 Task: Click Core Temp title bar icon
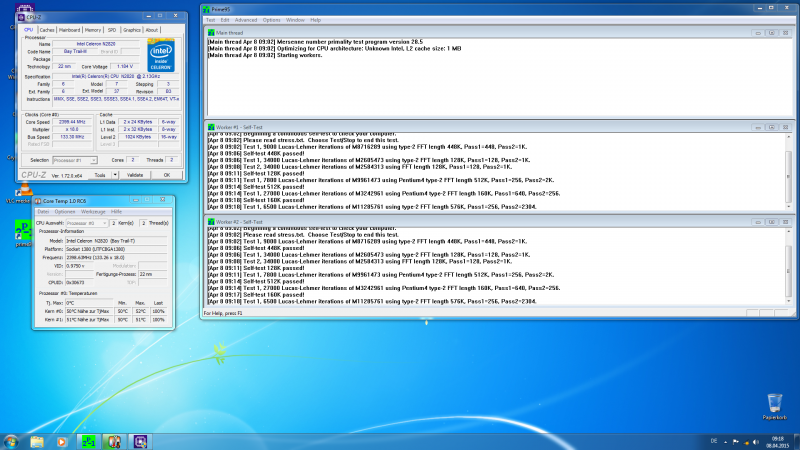coord(38,201)
